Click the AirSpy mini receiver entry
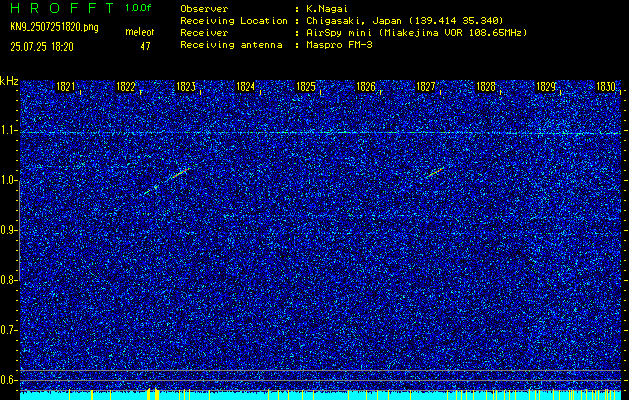The image size is (629, 400). click(416, 32)
